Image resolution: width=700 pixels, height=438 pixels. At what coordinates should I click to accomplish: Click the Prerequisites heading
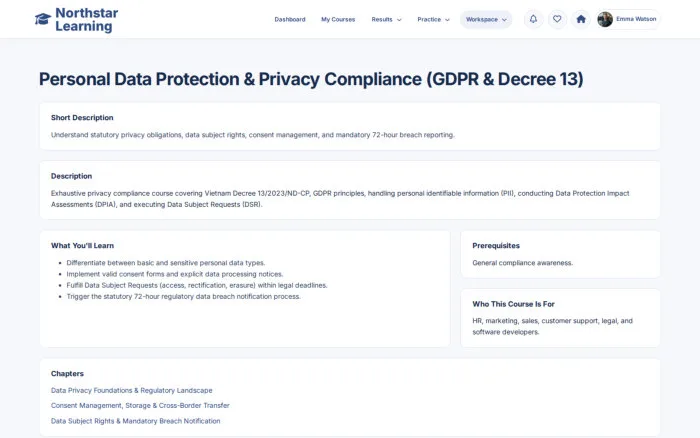pos(496,246)
